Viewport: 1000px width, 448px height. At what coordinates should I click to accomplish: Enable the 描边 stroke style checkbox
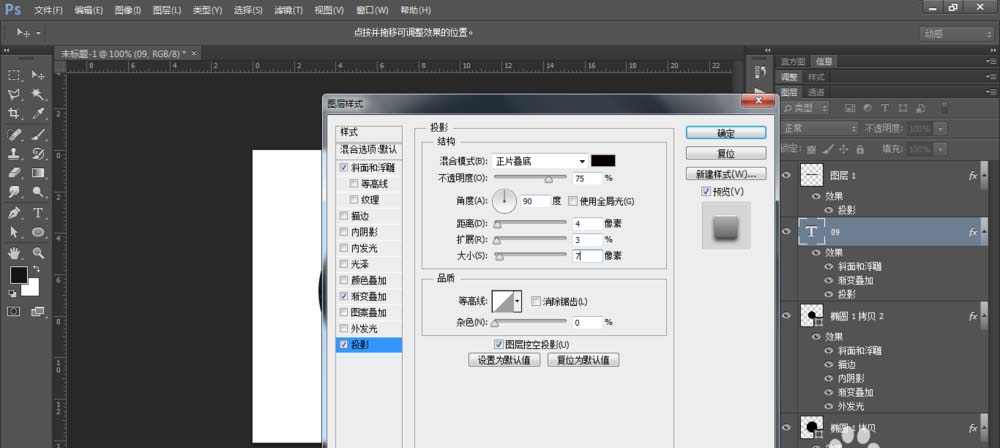tap(345, 216)
